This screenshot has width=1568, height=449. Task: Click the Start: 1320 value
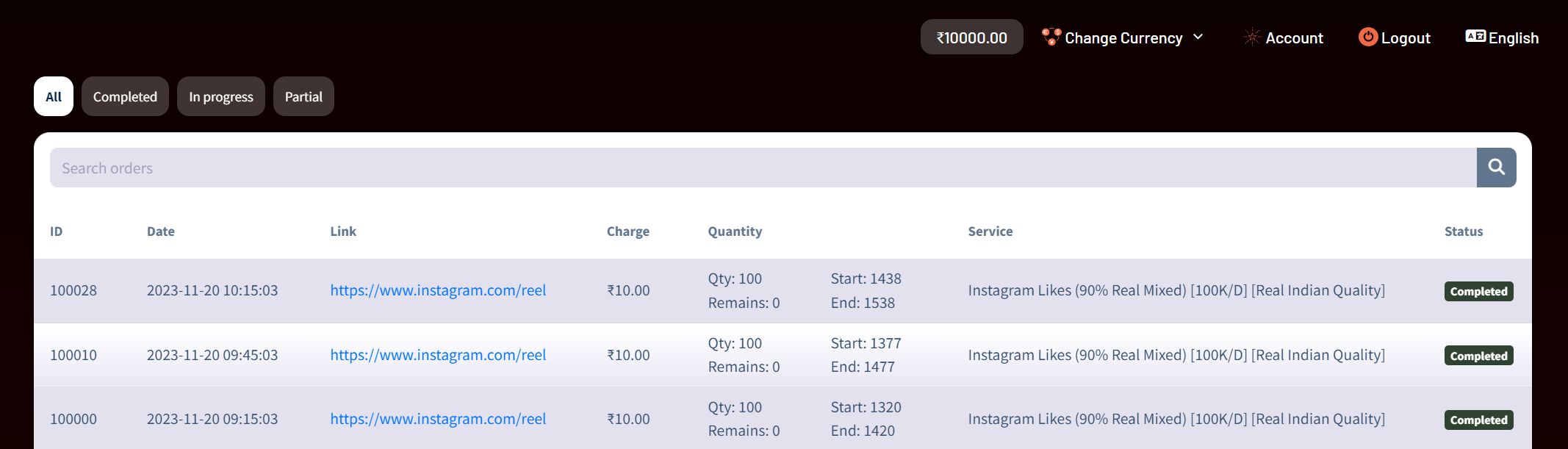pyautogui.click(x=866, y=407)
